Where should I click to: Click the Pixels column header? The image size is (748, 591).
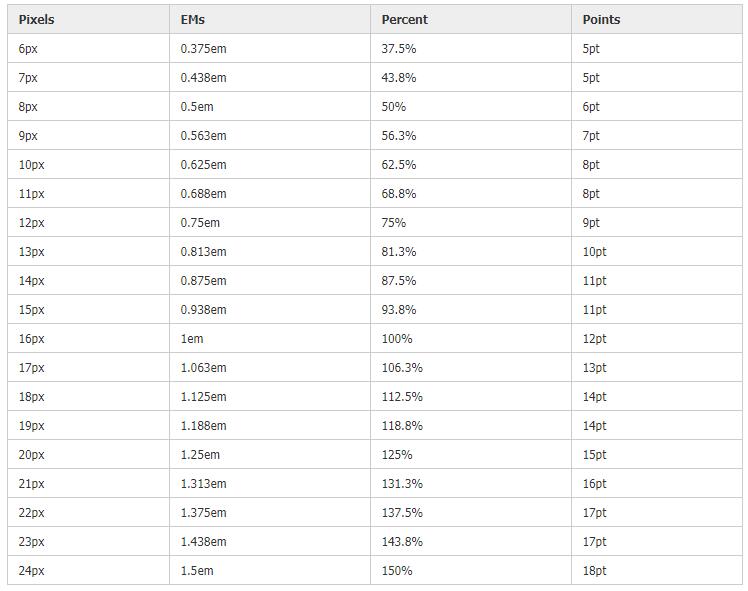point(88,20)
